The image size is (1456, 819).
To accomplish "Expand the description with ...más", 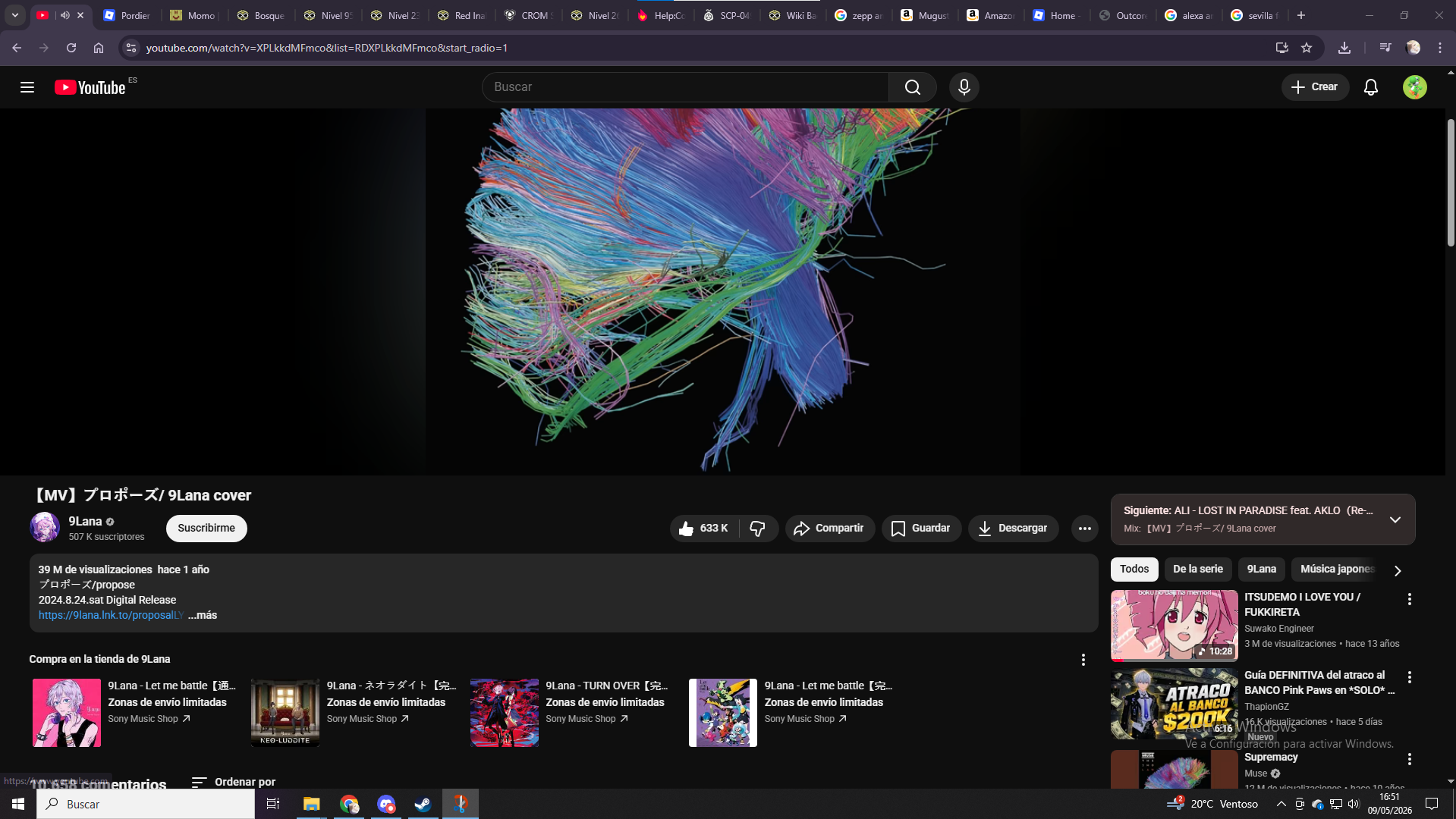I will point(203,615).
